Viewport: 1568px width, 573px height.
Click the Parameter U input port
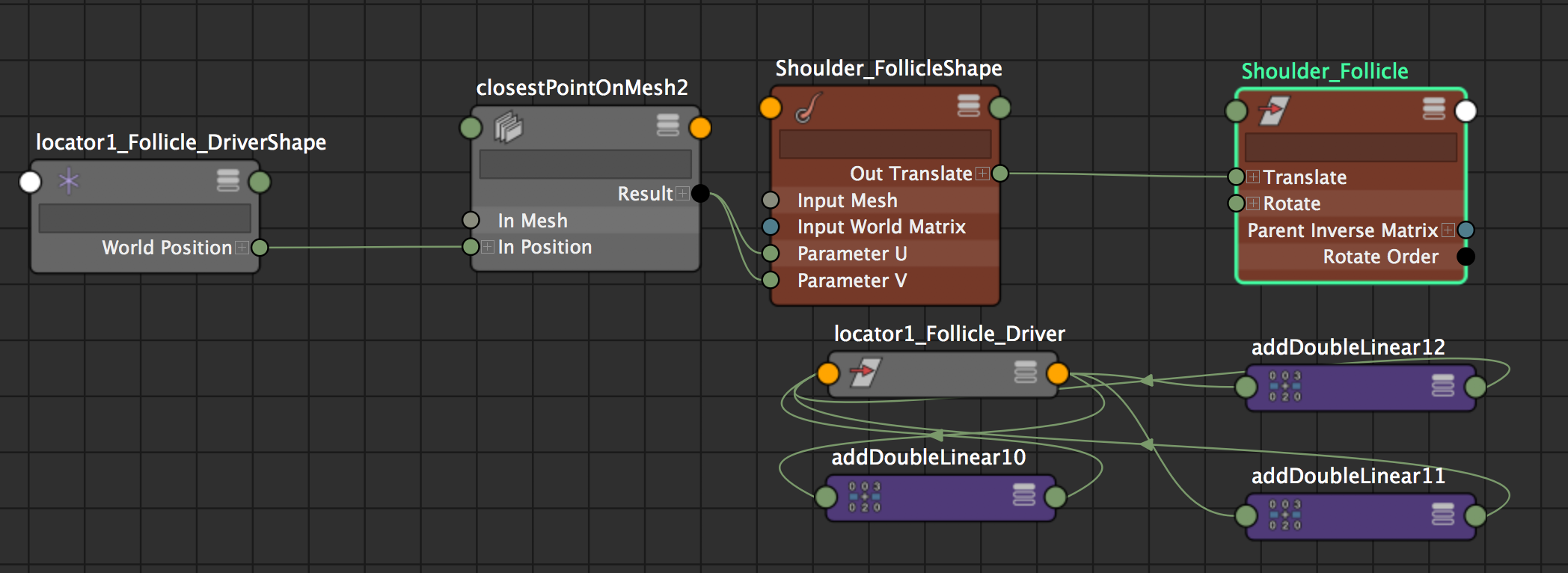click(771, 254)
